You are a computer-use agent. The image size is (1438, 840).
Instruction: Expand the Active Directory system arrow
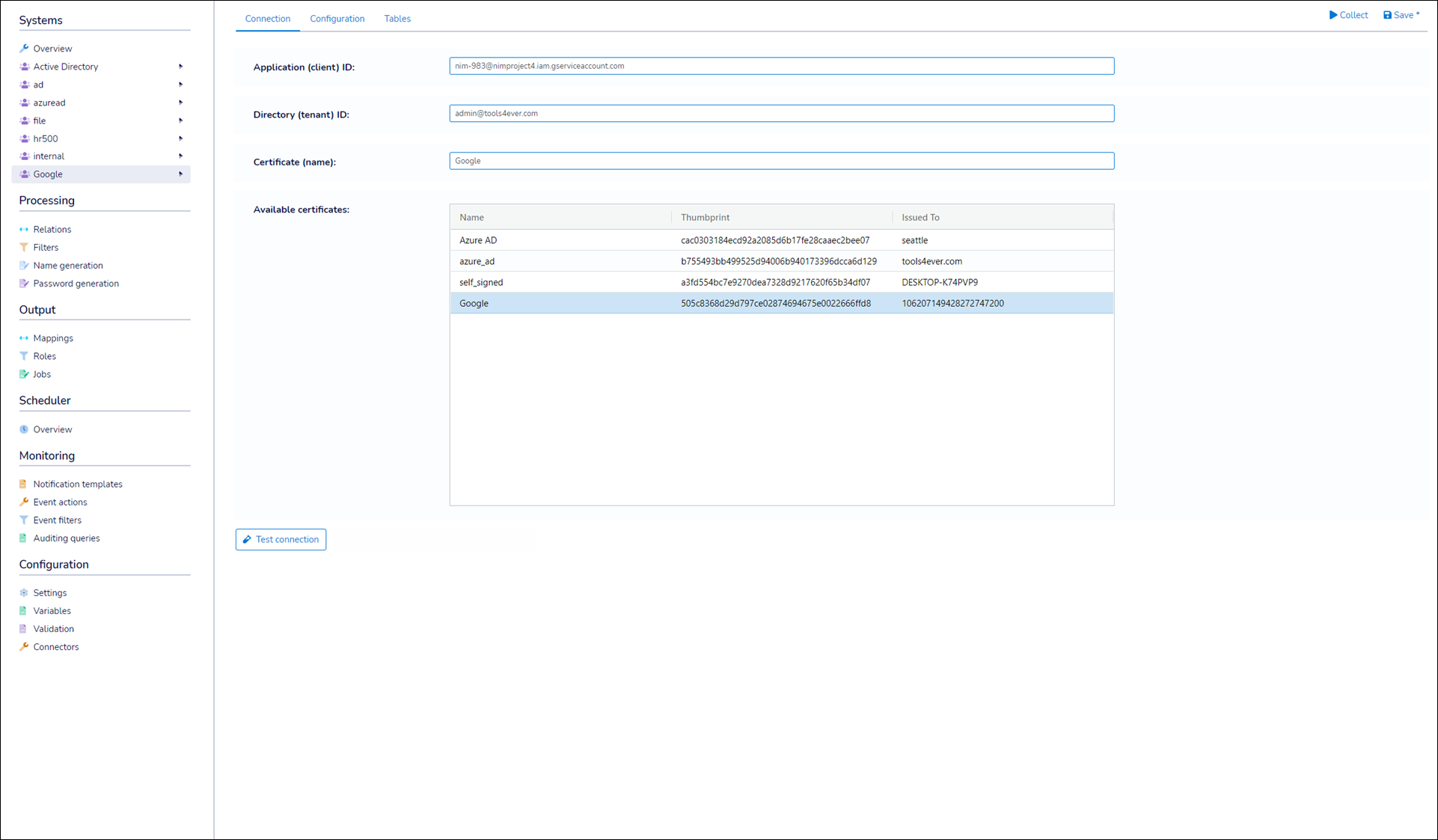(180, 67)
